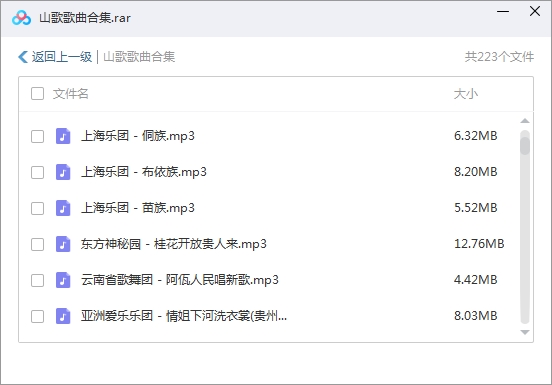
Task: Click the size value 6.32MB
Action: pos(476,135)
